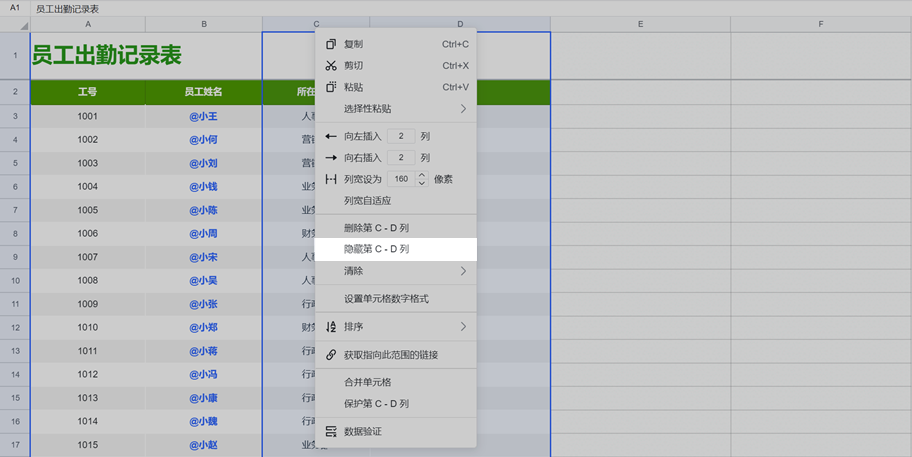Open the @小刘 employee mention link

[x=203, y=163]
